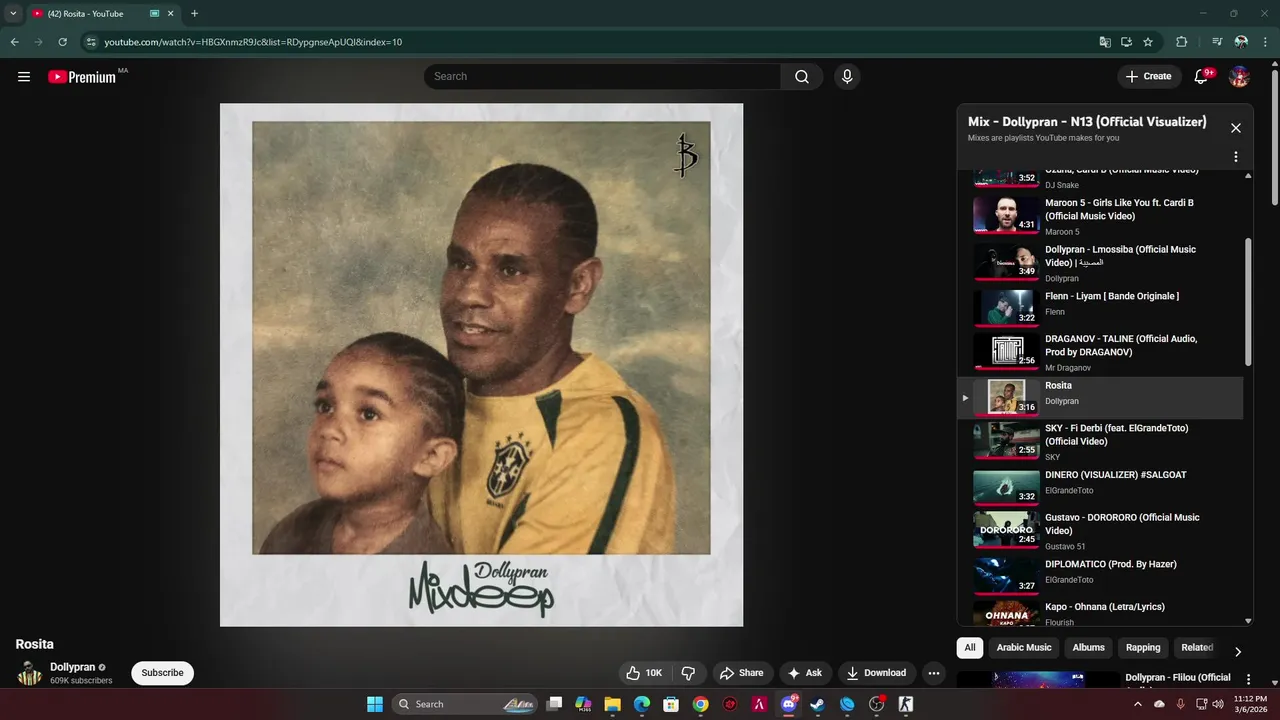
Task: Open Chrome media controls icon
Action: pos(1217,42)
